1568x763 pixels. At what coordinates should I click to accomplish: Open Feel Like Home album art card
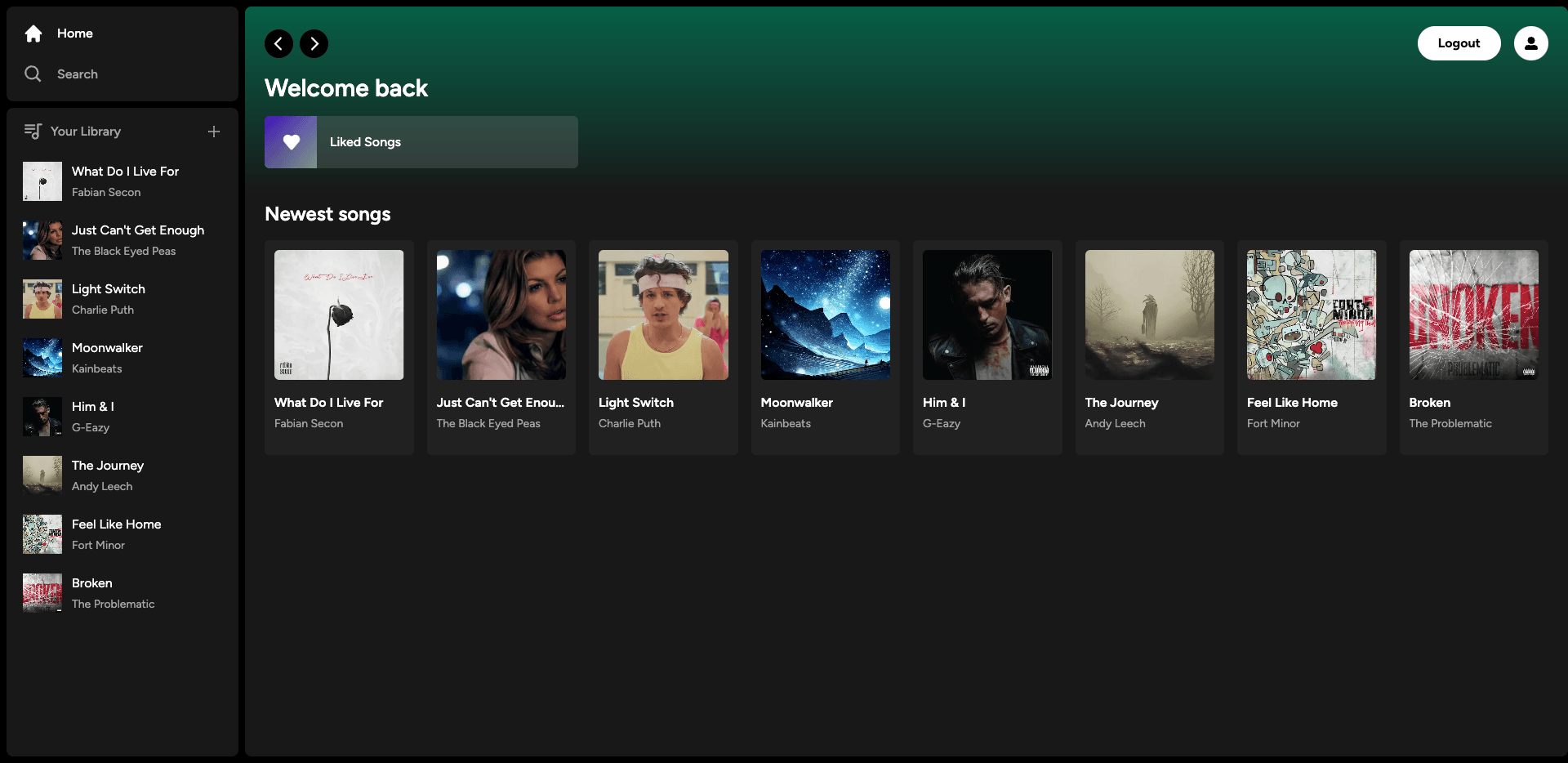(1312, 315)
